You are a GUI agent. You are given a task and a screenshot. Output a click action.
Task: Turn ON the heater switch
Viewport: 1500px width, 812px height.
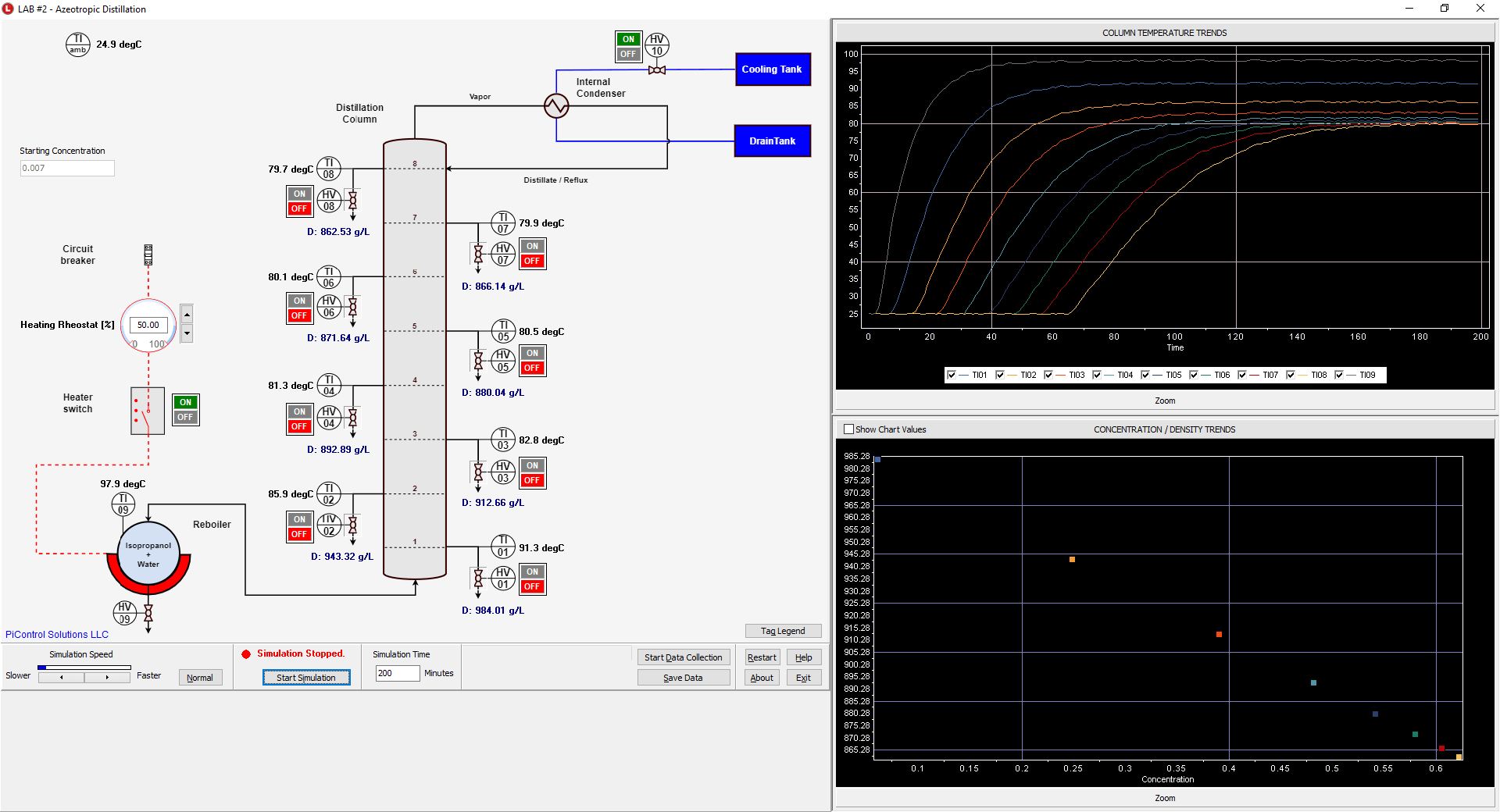tap(185, 403)
